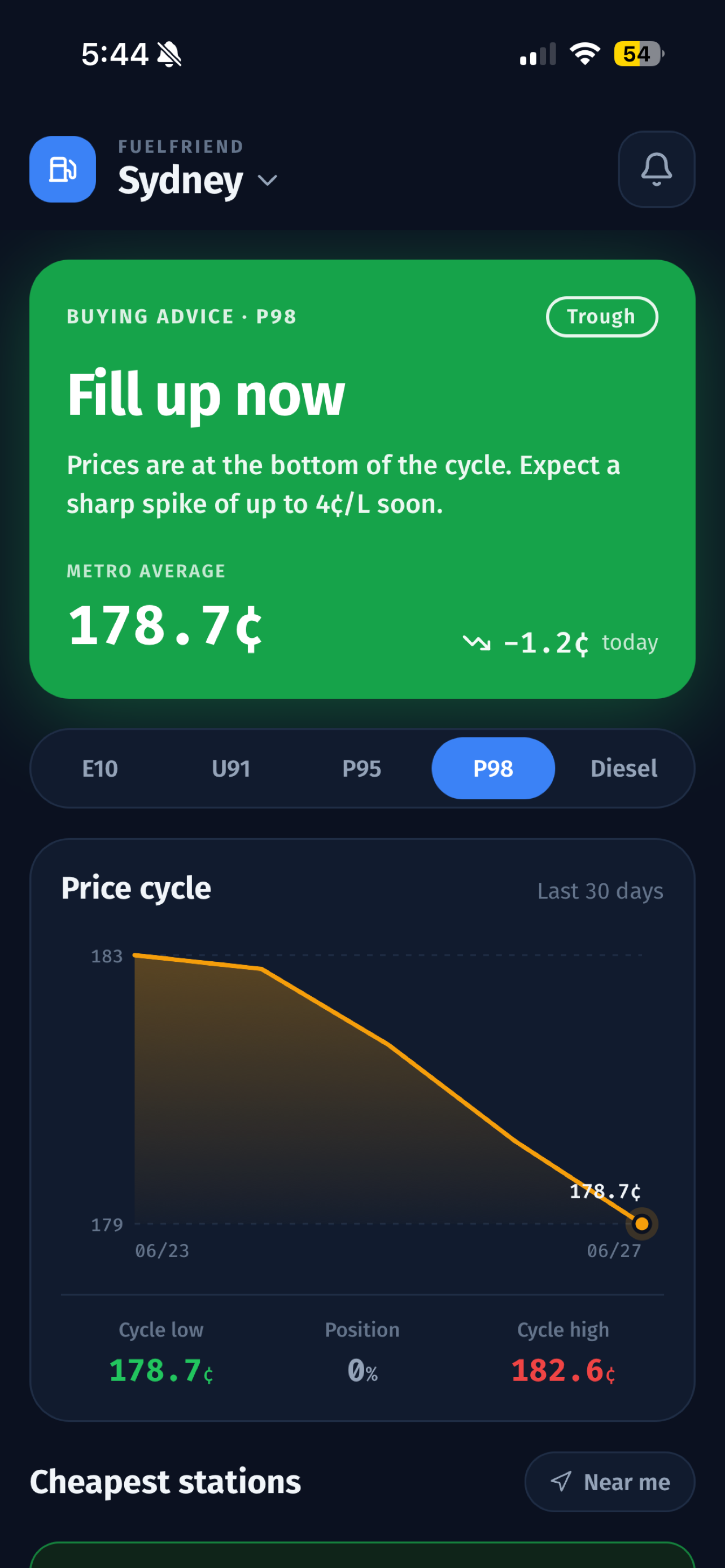725x1568 pixels.
Task: Open the Sydney location selector
Action: point(198,181)
